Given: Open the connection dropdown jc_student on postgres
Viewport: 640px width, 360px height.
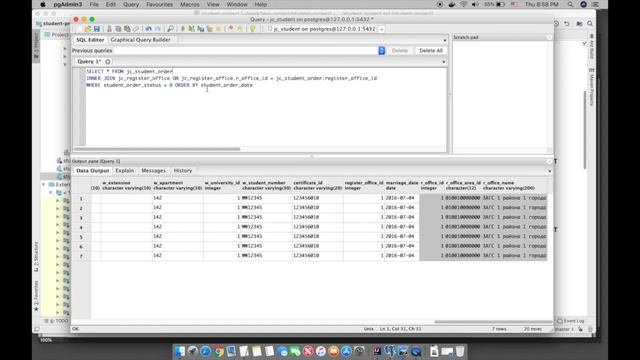Looking at the screenshot, I should [x=382, y=29].
